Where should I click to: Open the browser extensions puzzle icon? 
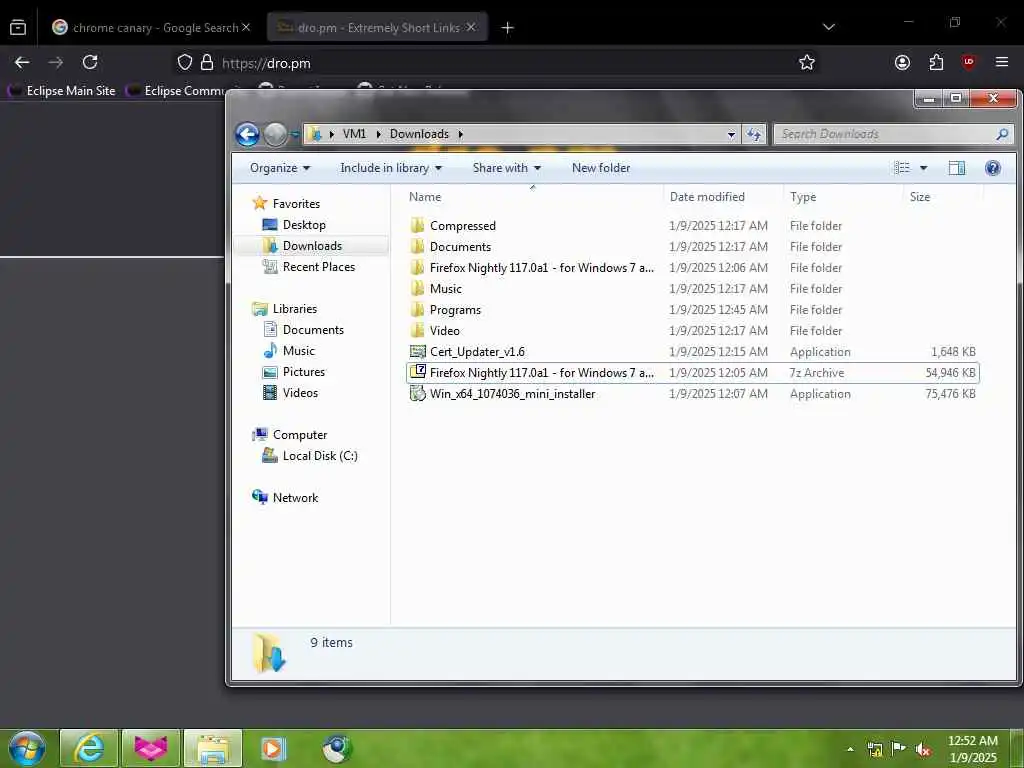tap(936, 62)
